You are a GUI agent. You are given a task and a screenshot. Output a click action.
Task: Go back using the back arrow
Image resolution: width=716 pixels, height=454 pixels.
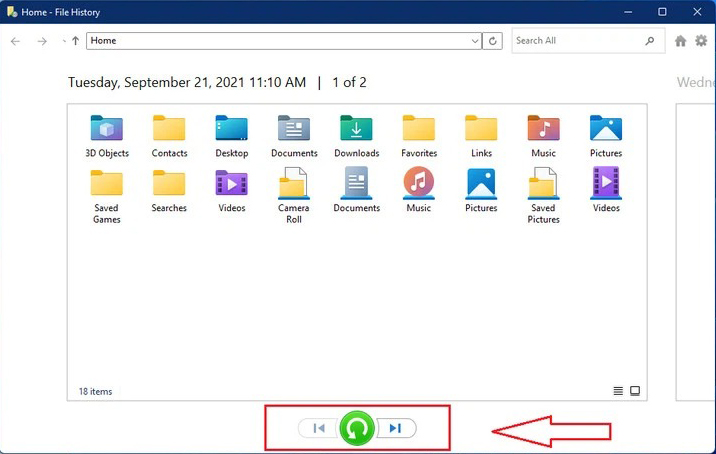[16, 41]
